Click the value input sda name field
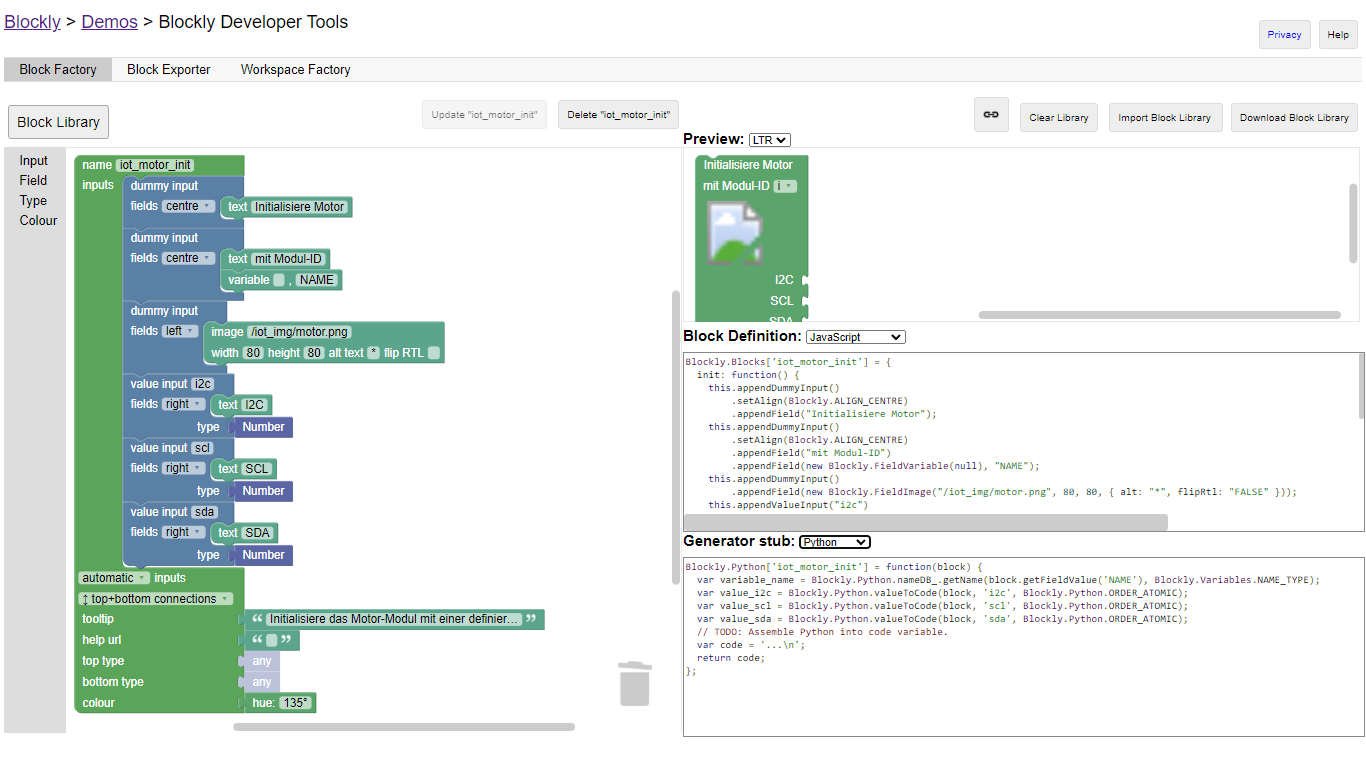Image resolution: width=1366 pixels, height=768 pixels. click(x=203, y=512)
